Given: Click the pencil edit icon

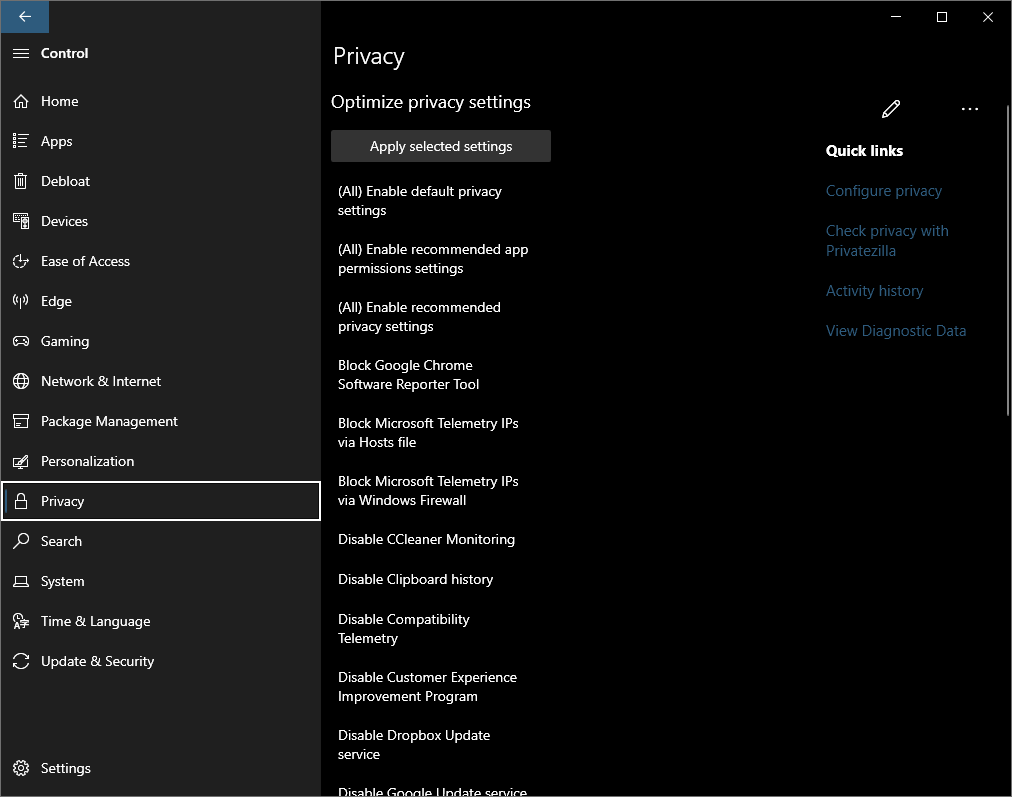Looking at the screenshot, I should click(891, 109).
